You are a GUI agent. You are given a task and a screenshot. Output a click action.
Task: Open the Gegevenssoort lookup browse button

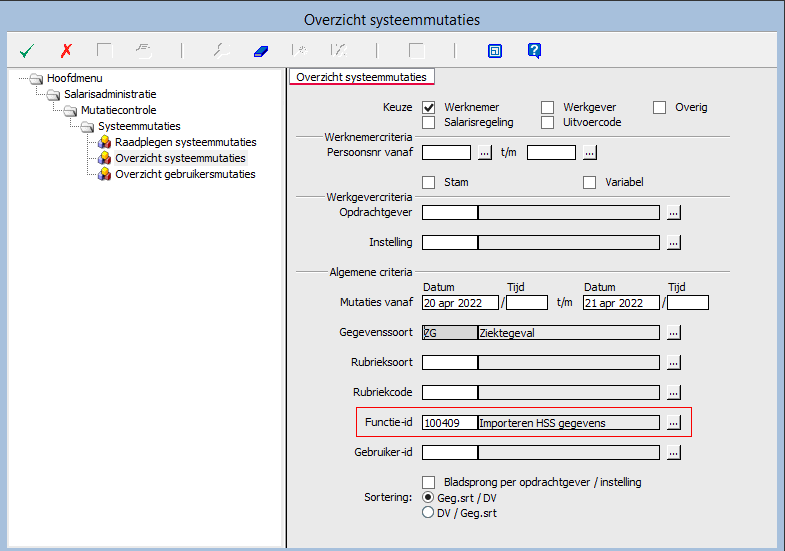[674, 333]
